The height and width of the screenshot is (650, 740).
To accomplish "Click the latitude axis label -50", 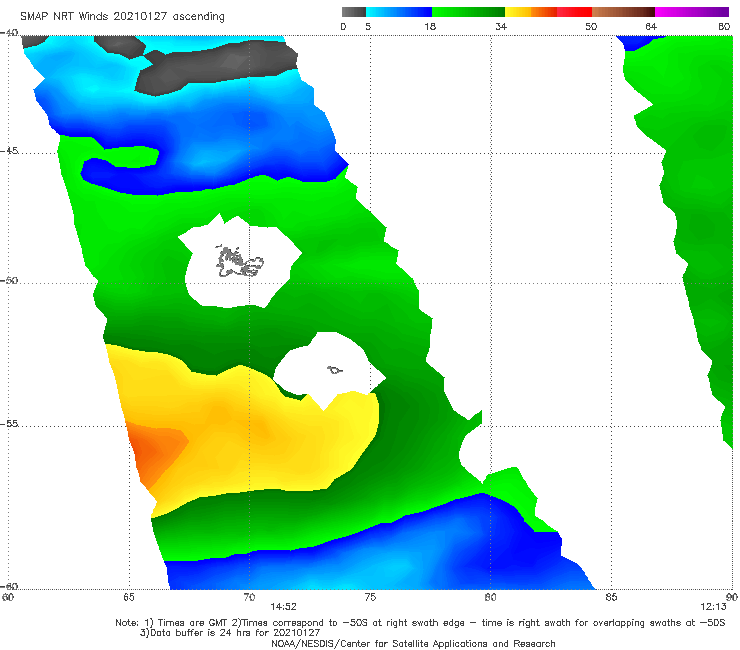I will (9, 280).
